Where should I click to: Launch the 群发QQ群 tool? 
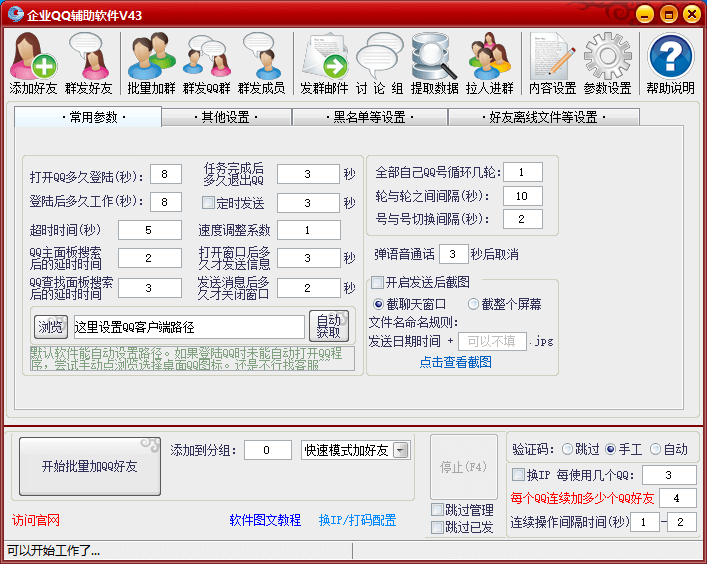pos(207,63)
